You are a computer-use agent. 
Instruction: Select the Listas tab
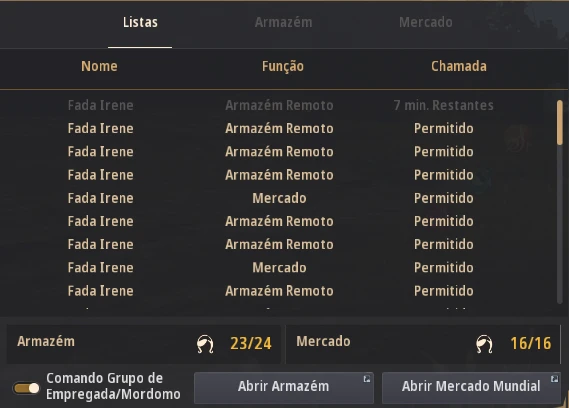(140, 23)
